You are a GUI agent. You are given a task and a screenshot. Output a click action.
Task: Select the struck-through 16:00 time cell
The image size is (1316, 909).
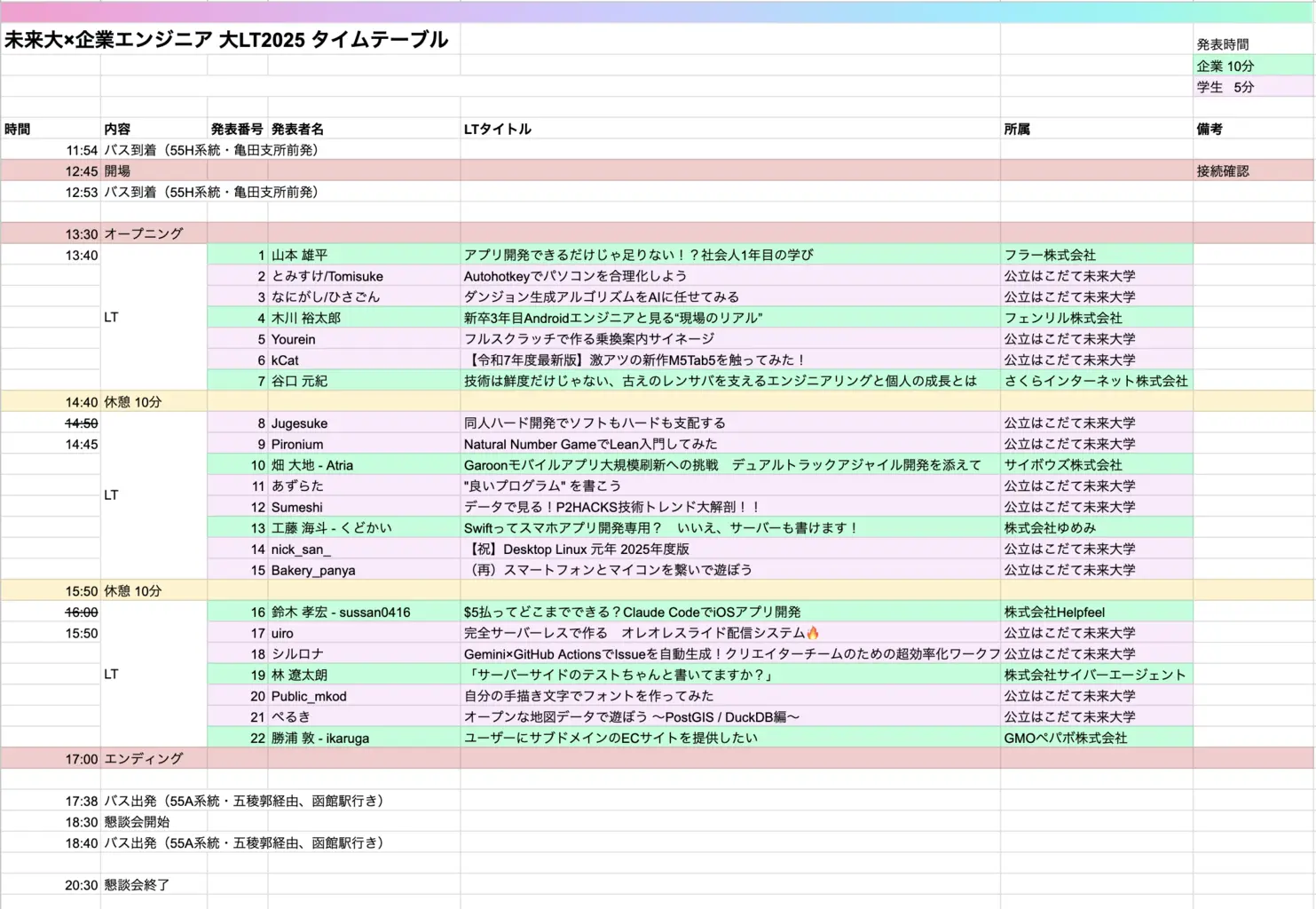81,613
